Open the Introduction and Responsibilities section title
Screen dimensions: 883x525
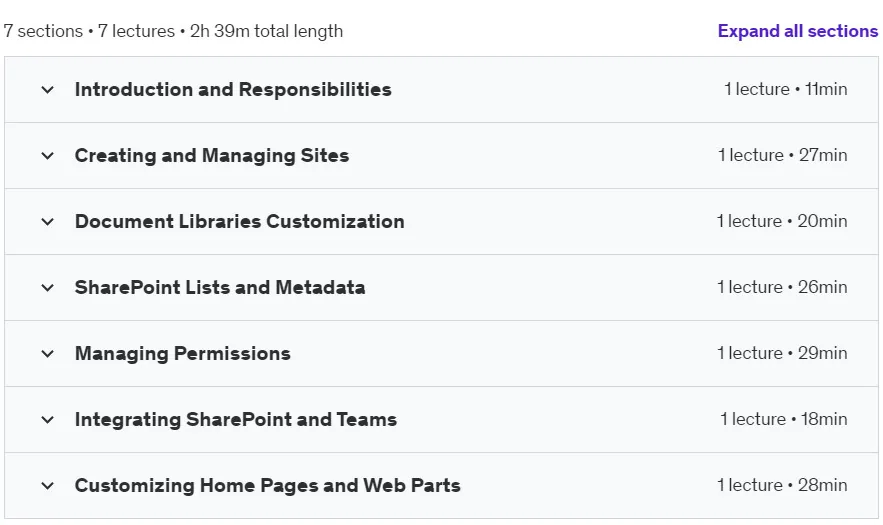tap(233, 90)
